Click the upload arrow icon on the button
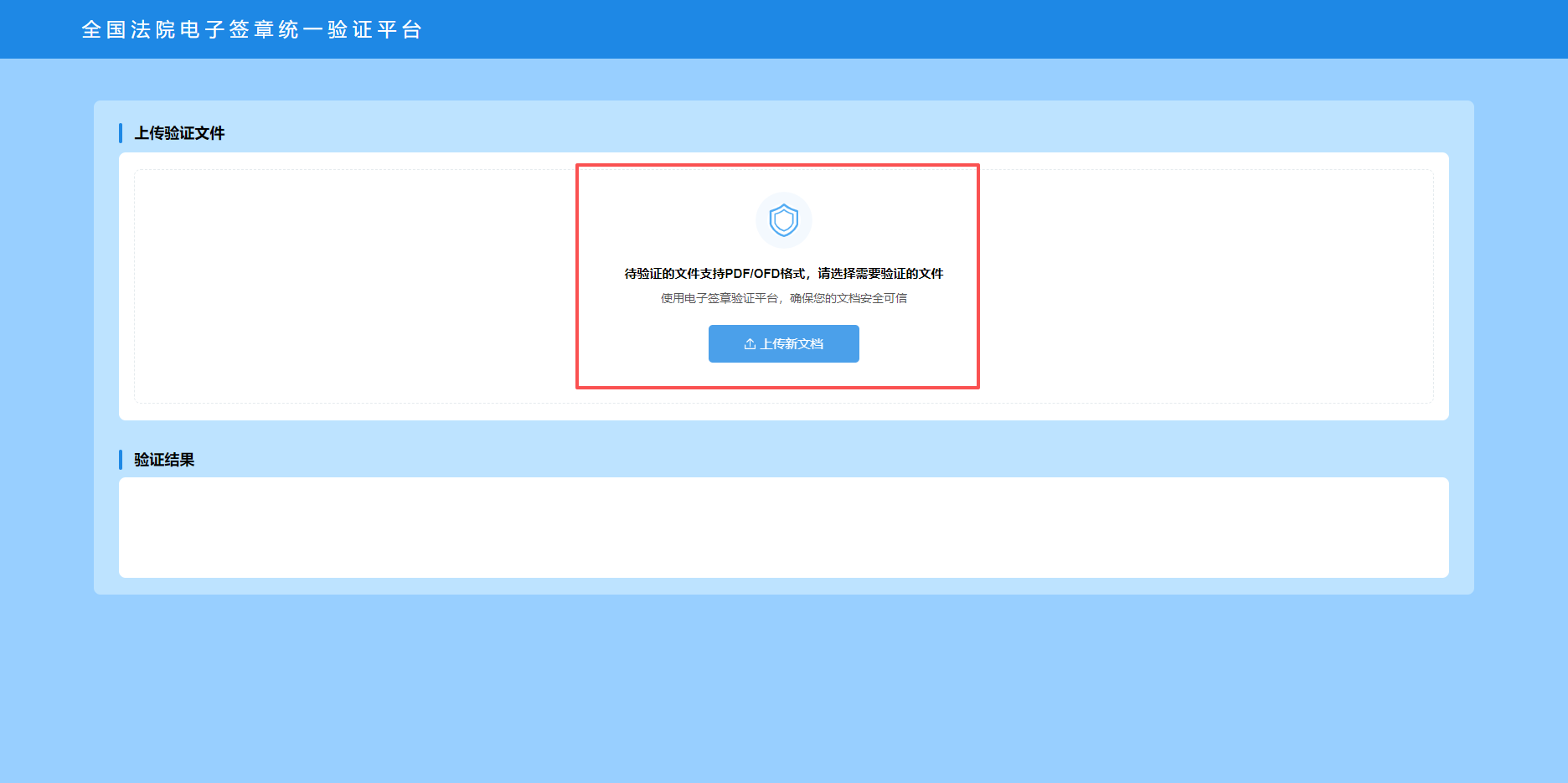The image size is (1568, 783). (750, 344)
